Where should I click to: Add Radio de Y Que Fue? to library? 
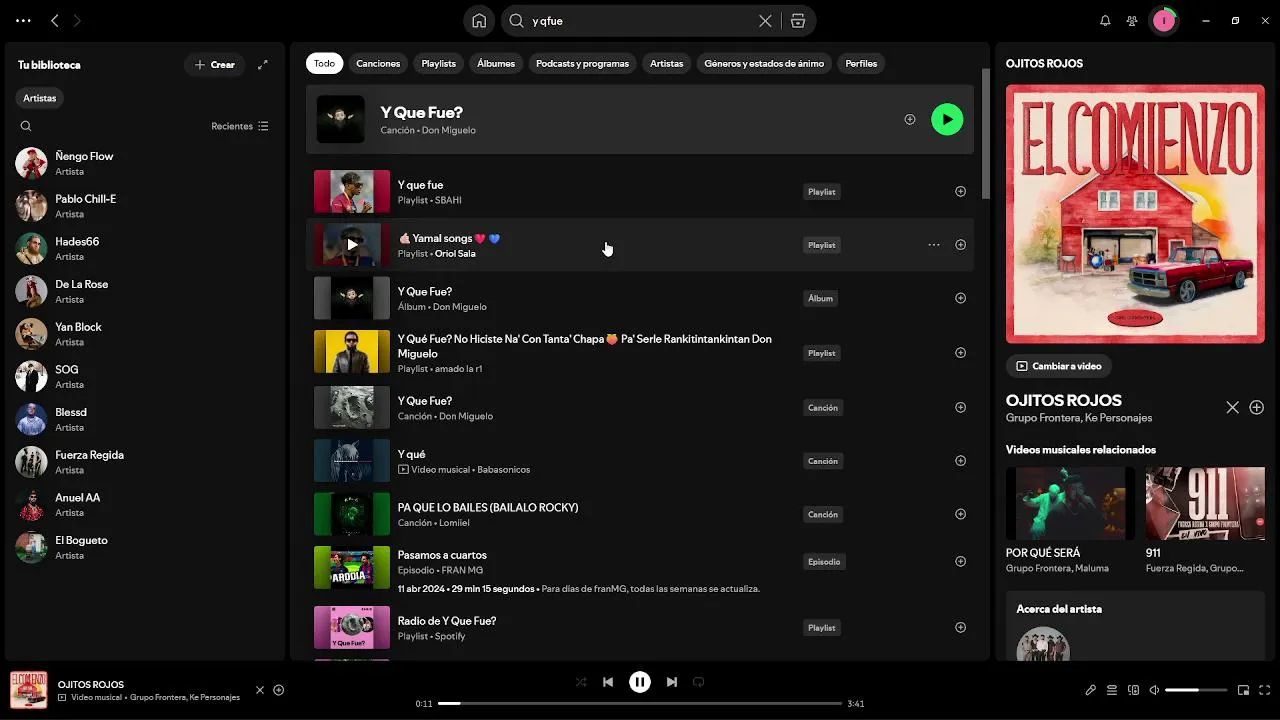point(960,627)
